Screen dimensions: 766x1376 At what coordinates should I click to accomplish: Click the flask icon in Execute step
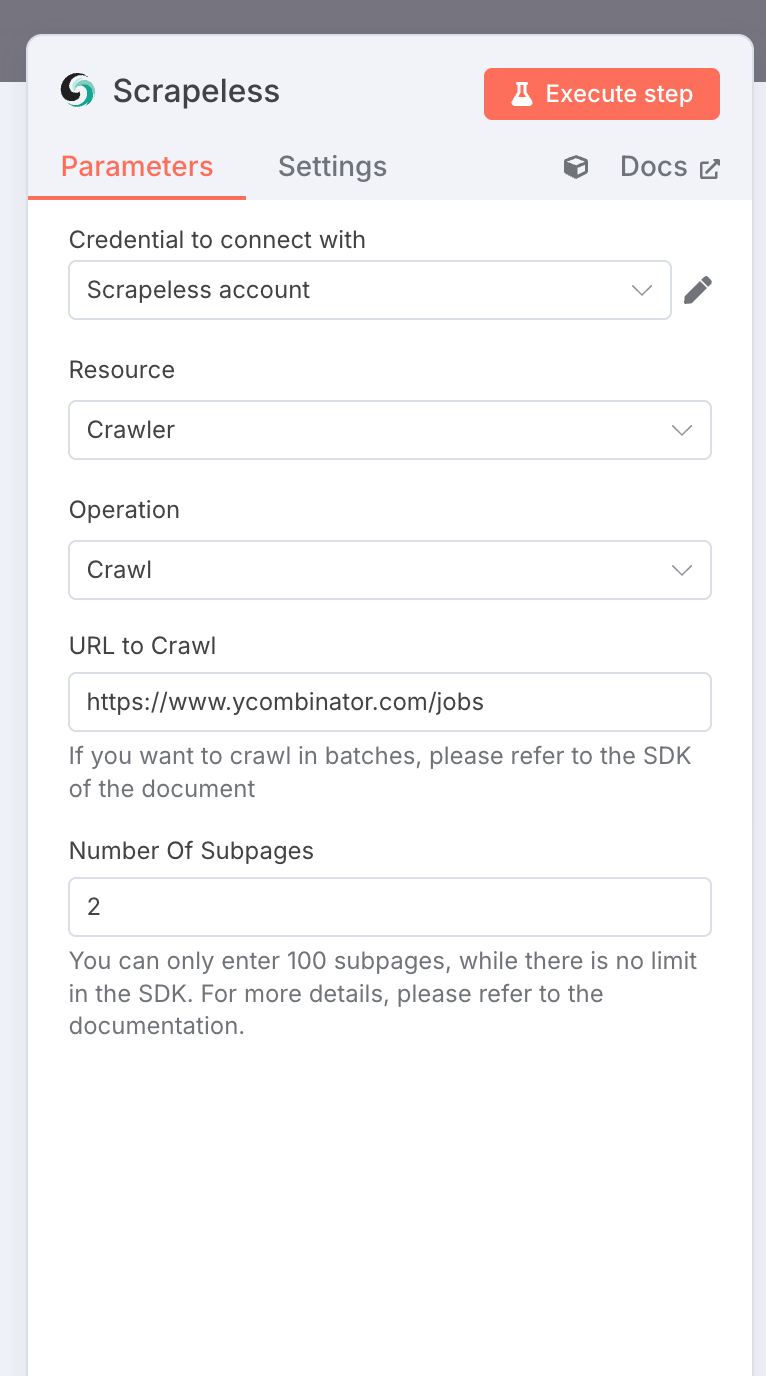click(522, 94)
